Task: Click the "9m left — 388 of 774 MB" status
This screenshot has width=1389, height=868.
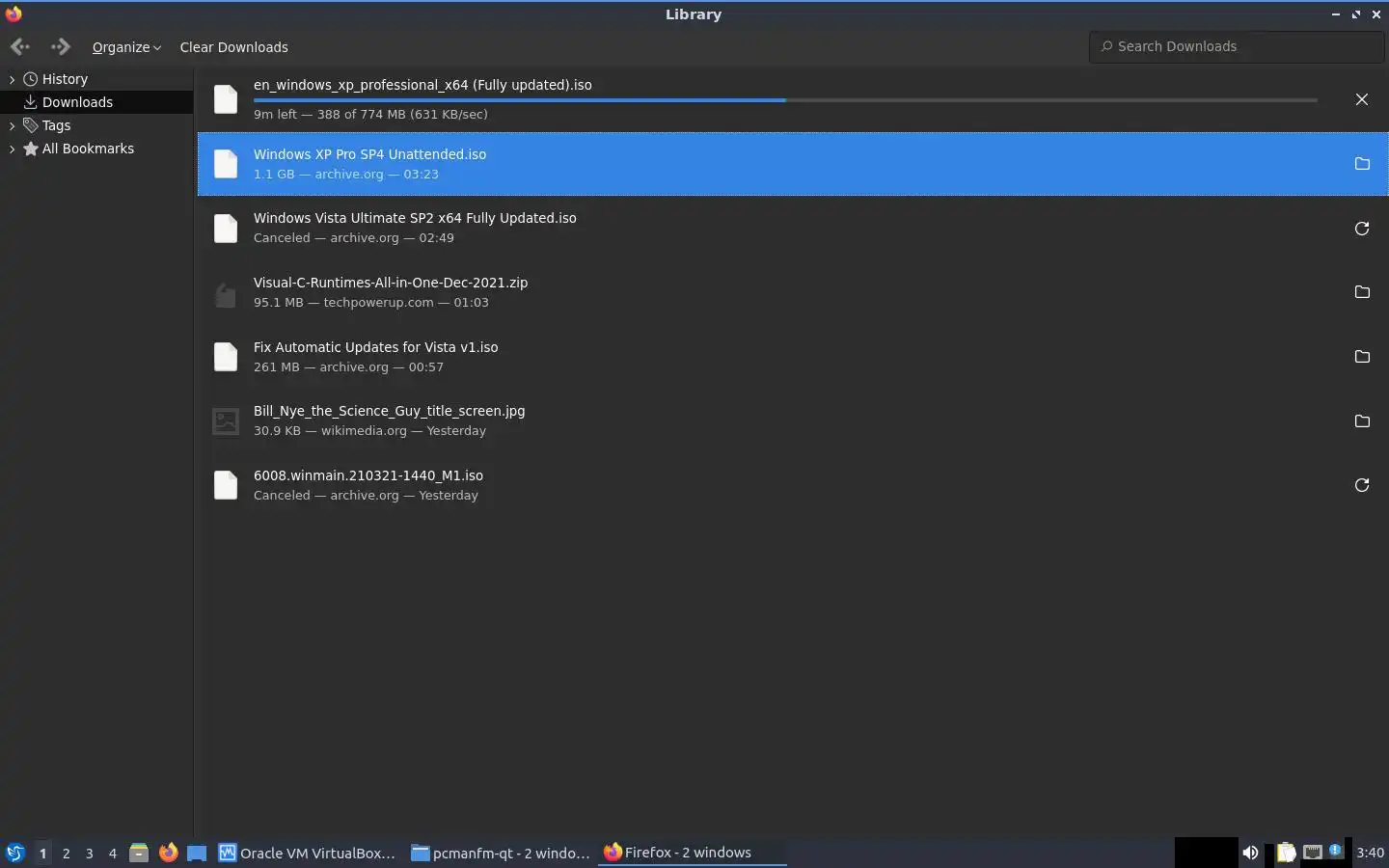Action: (370, 114)
